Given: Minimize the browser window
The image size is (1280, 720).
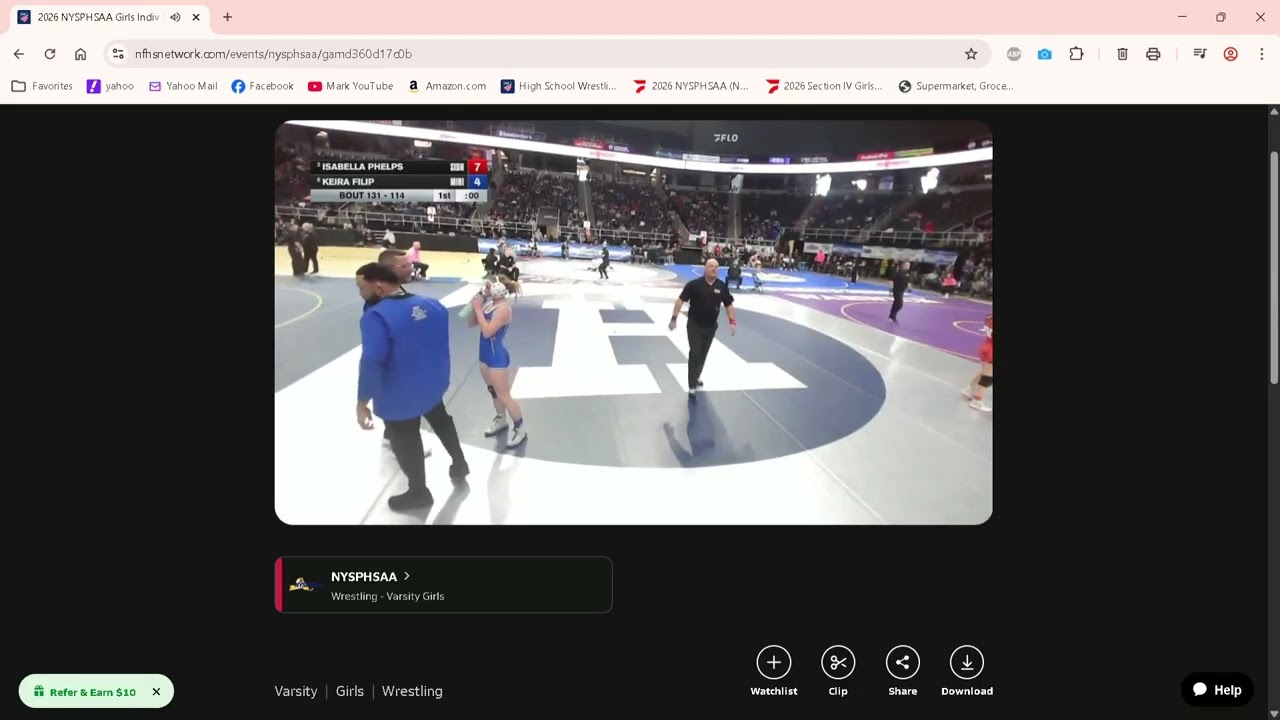Looking at the screenshot, I should (1182, 17).
